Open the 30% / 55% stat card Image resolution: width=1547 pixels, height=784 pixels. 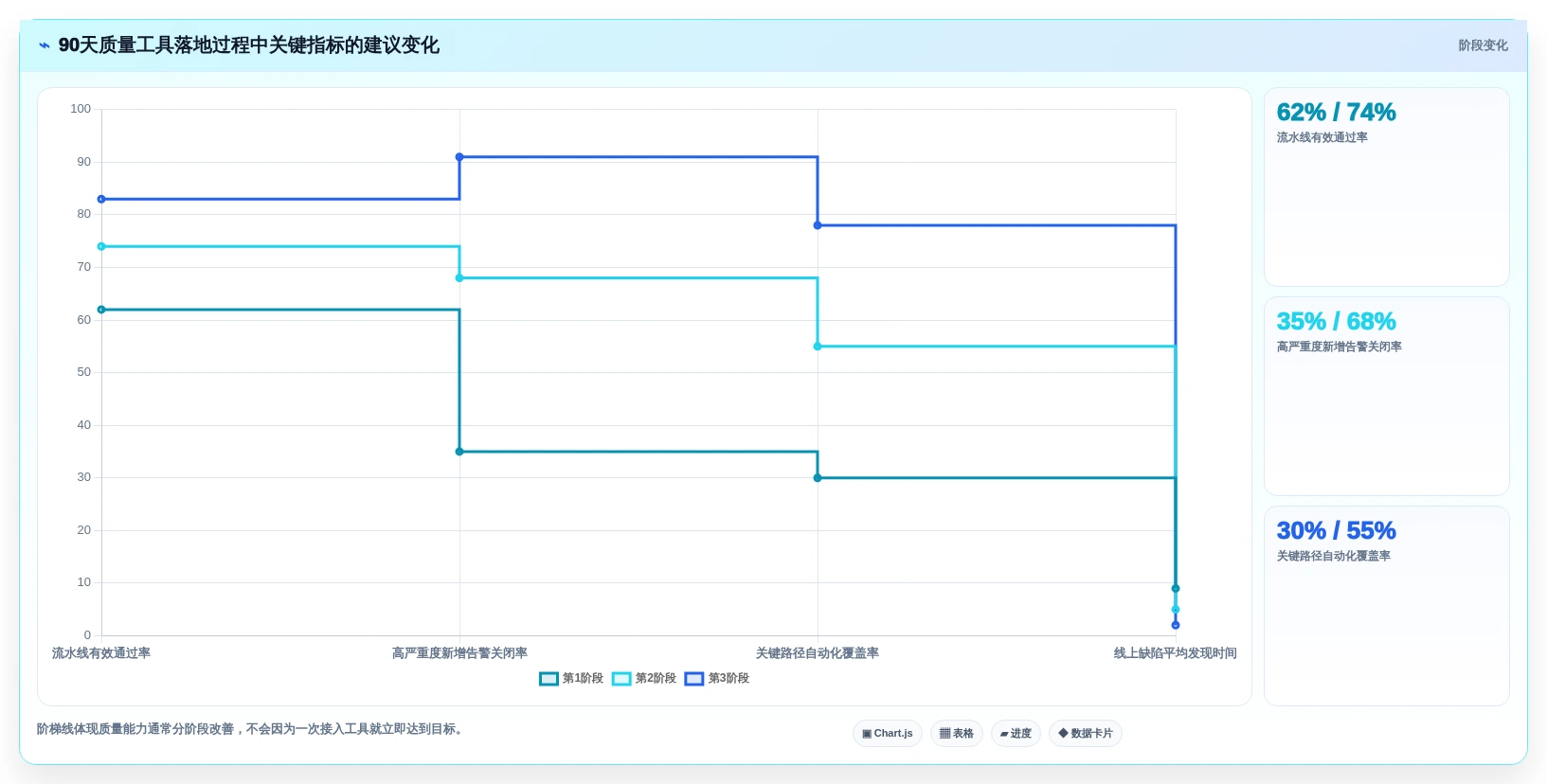pos(1387,606)
